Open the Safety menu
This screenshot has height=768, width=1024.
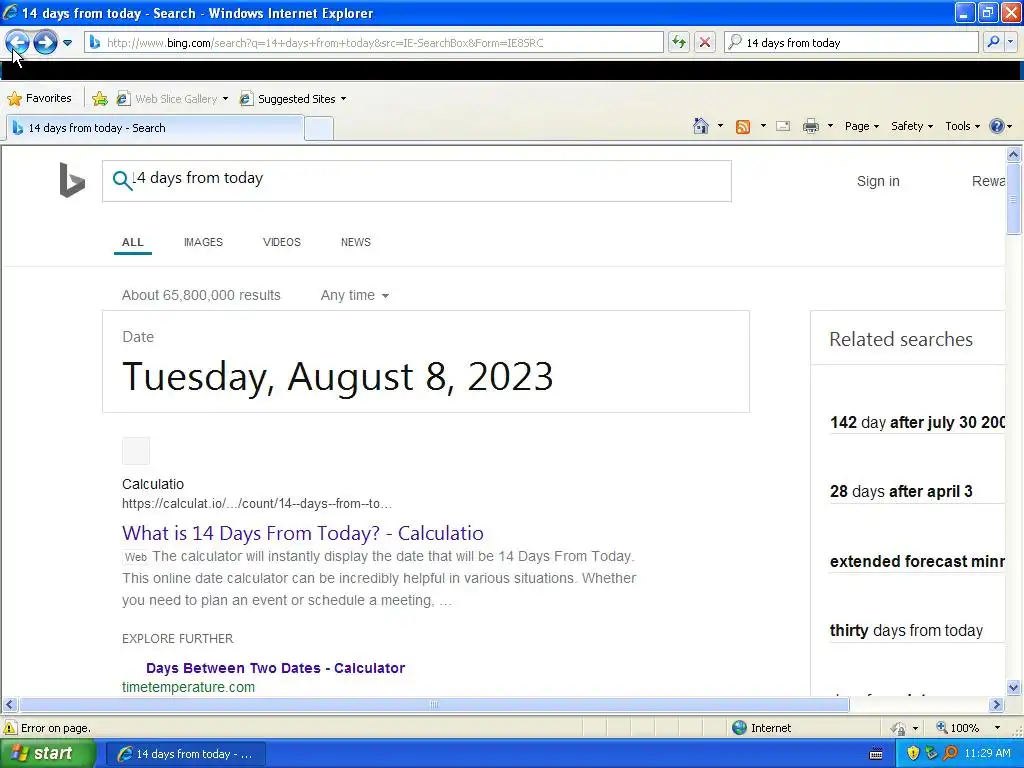coord(912,126)
